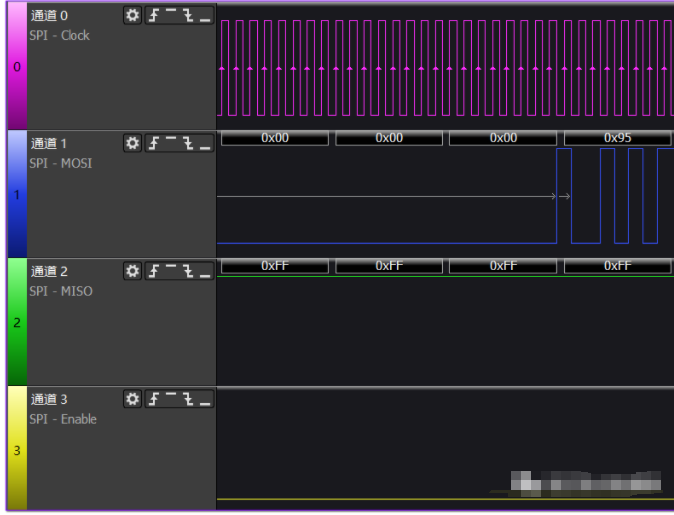Select the second 0x00 MOSI decoded byte
674x515 pixels.
[389, 138]
